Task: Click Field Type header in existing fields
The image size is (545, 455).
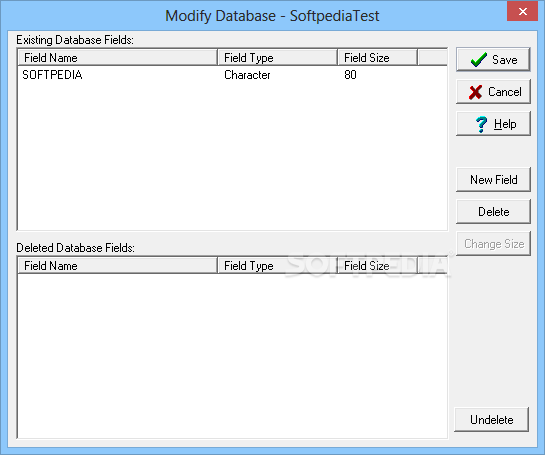Action: pos(277,57)
